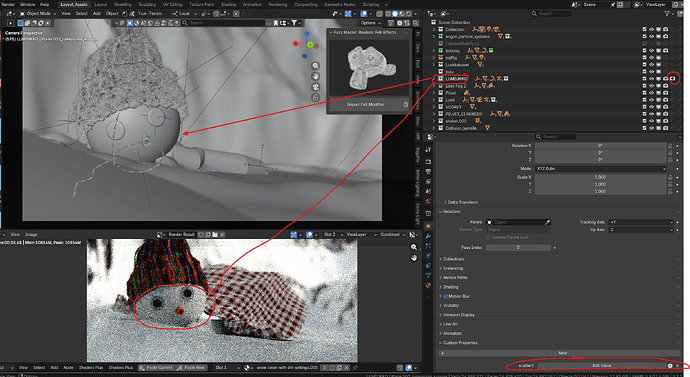The width and height of the screenshot is (690, 377).
Task: Click the Pass Index value field
Action: (518, 248)
